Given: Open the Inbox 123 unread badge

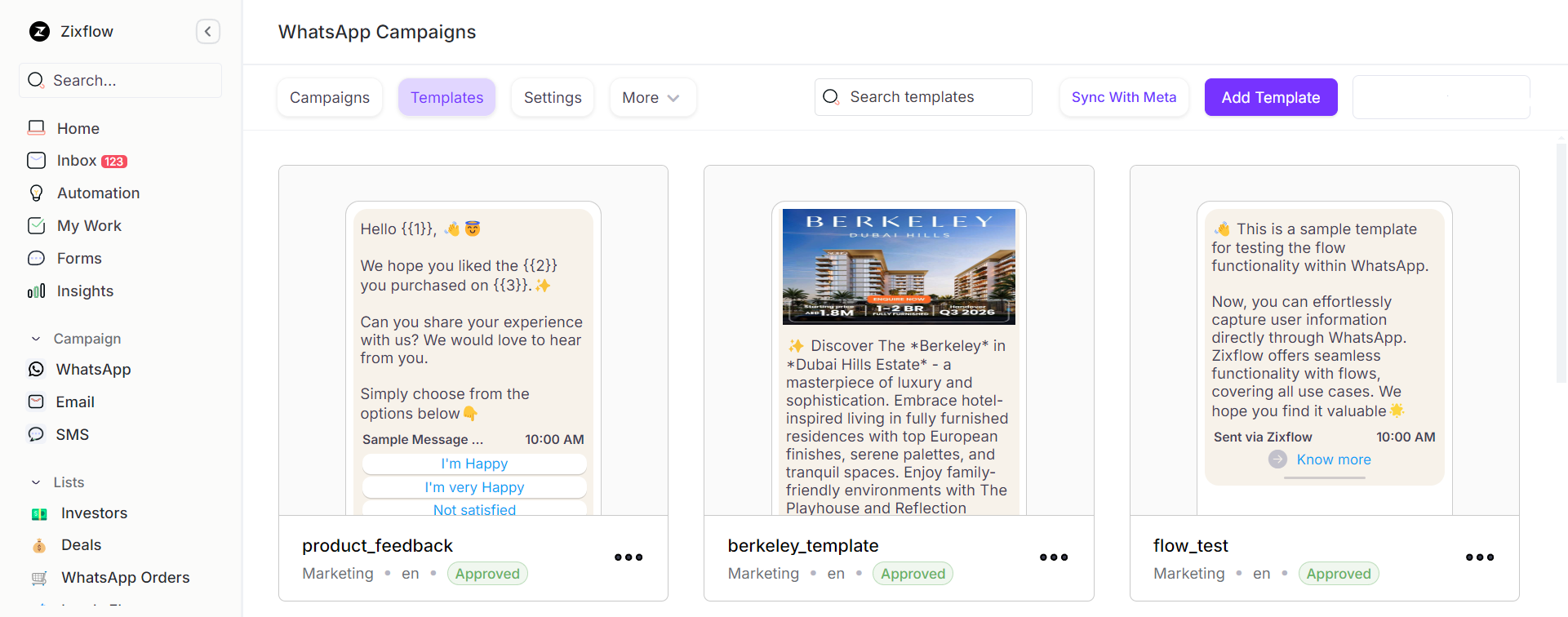Looking at the screenshot, I should coord(114,162).
